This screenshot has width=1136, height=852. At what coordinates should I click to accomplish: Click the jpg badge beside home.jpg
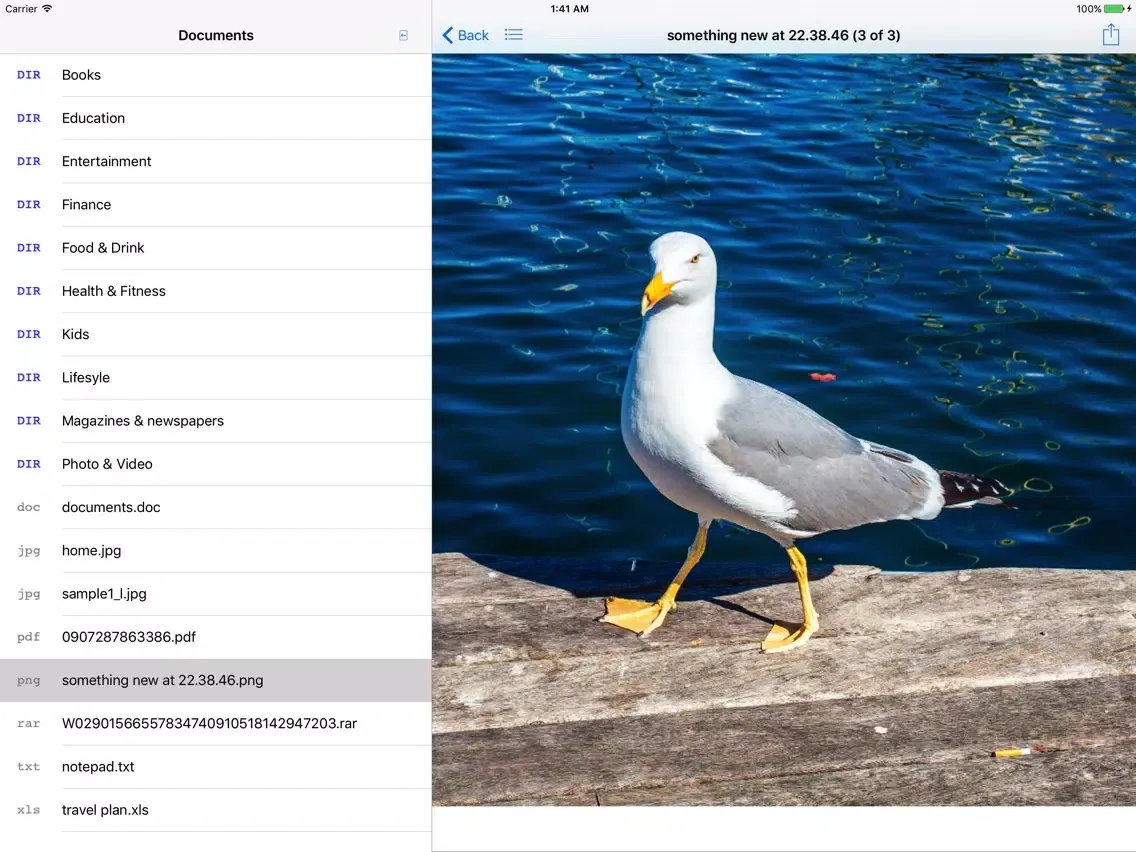click(x=29, y=551)
